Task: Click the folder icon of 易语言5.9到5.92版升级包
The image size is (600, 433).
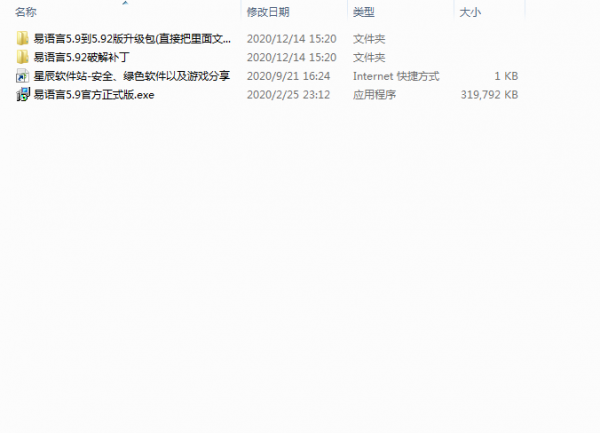Action: click(x=23, y=38)
